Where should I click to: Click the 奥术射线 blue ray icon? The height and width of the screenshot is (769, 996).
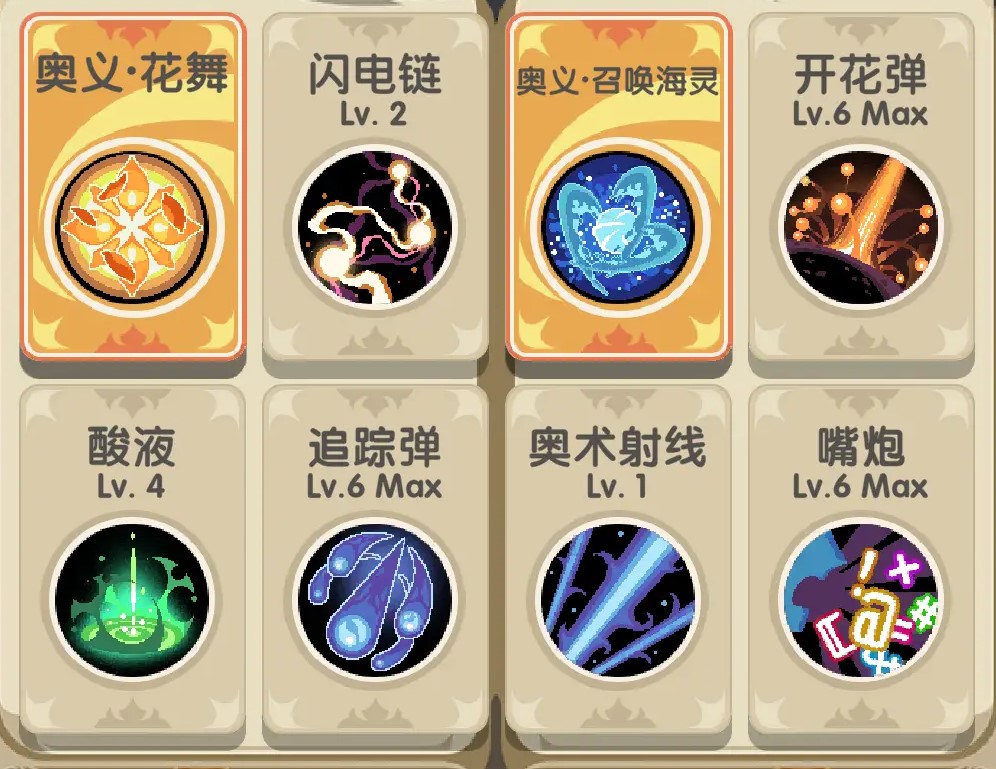pos(619,600)
